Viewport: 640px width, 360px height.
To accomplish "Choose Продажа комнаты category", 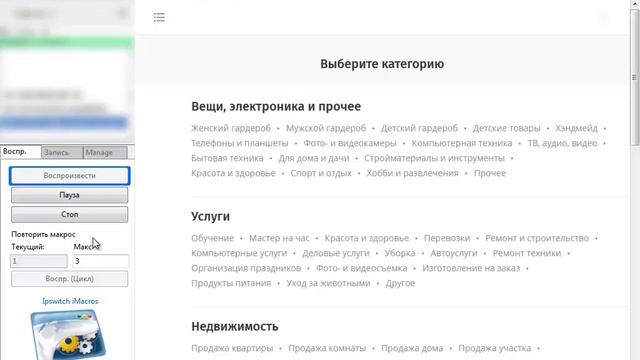I will coord(327,348).
